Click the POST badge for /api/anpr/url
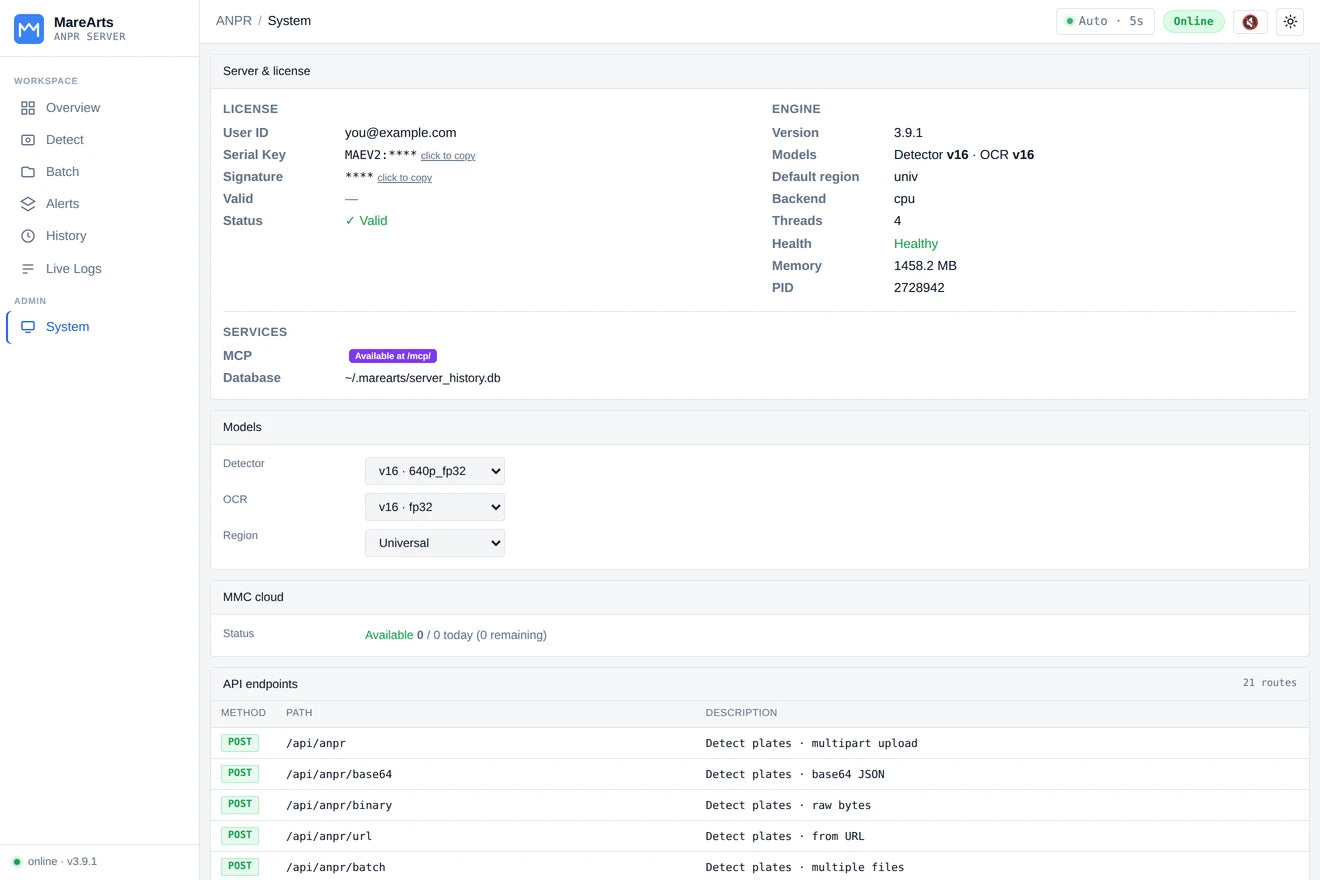The width and height of the screenshot is (1320, 880). point(240,835)
